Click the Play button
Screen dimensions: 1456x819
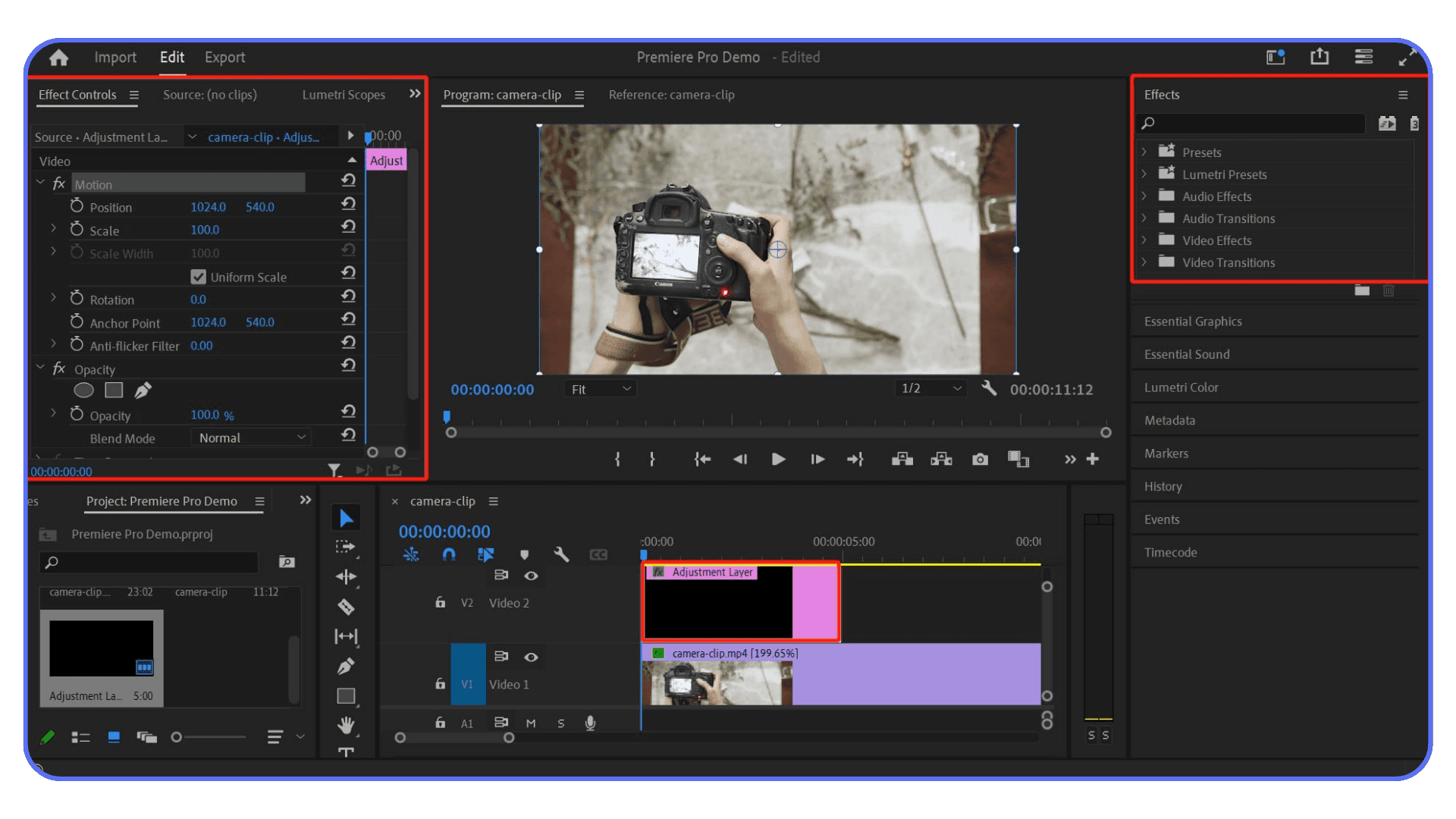[x=779, y=459]
